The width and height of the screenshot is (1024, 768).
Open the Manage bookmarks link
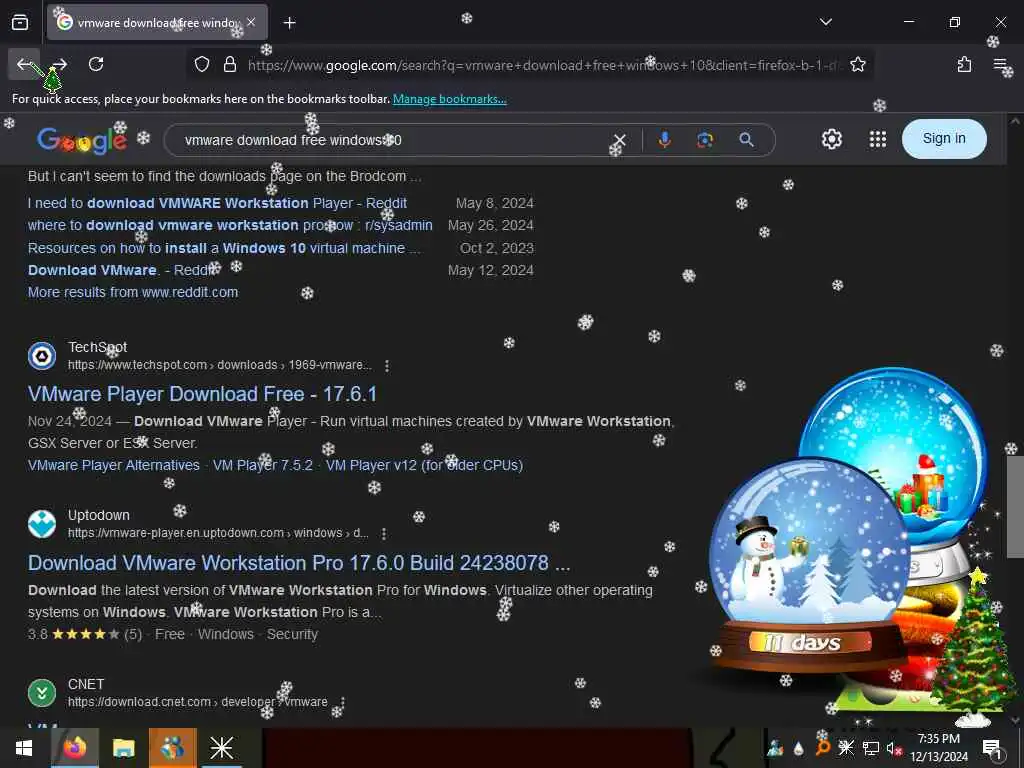click(449, 99)
